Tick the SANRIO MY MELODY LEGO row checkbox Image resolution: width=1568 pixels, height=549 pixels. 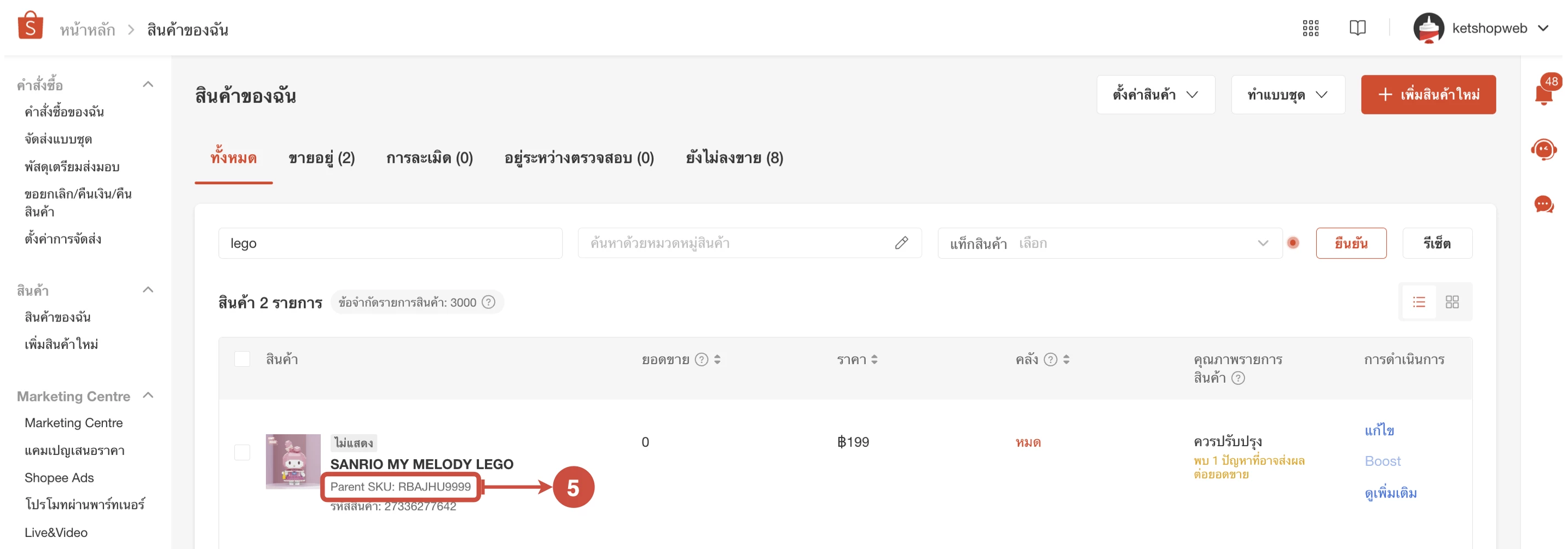242,452
